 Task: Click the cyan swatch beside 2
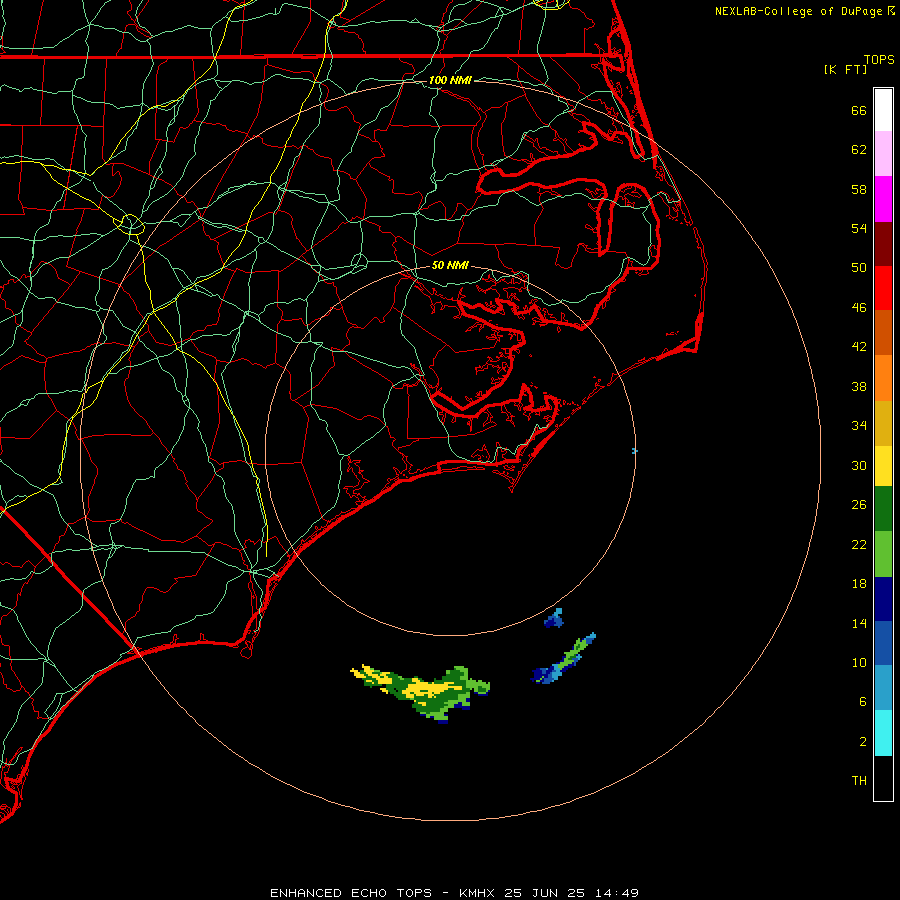click(x=883, y=733)
